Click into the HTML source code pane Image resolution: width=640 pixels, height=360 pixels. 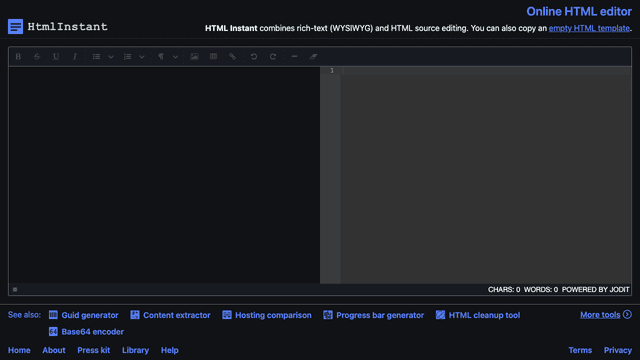[x=486, y=175]
